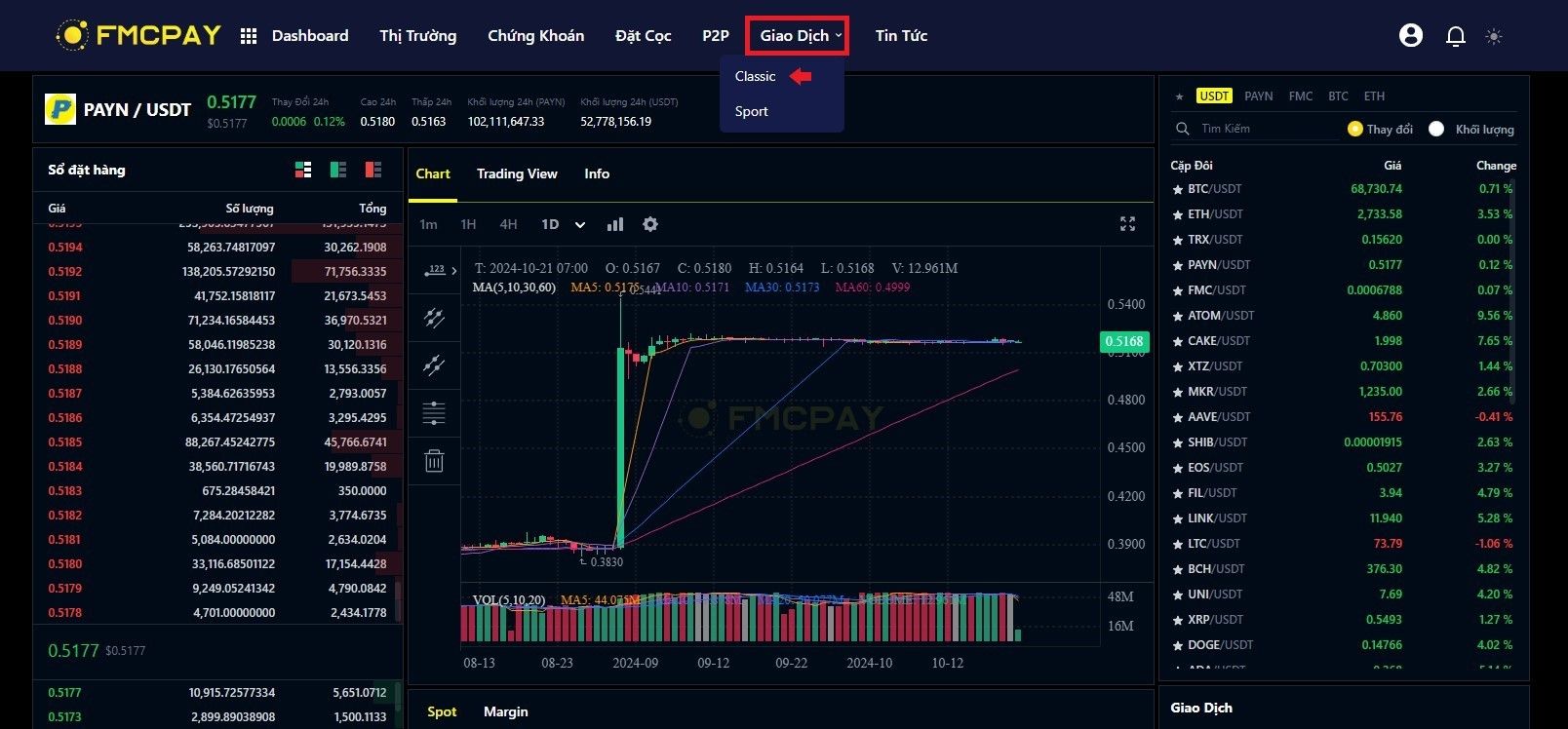This screenshot has height=729, width=1568.
Task: Favorite the PAYN/USDT pair star
Action: (1178, 265)
